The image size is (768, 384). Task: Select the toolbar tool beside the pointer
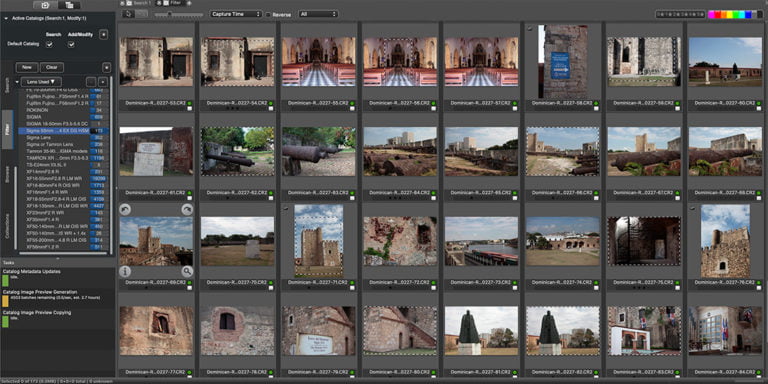tap(142, 14)
